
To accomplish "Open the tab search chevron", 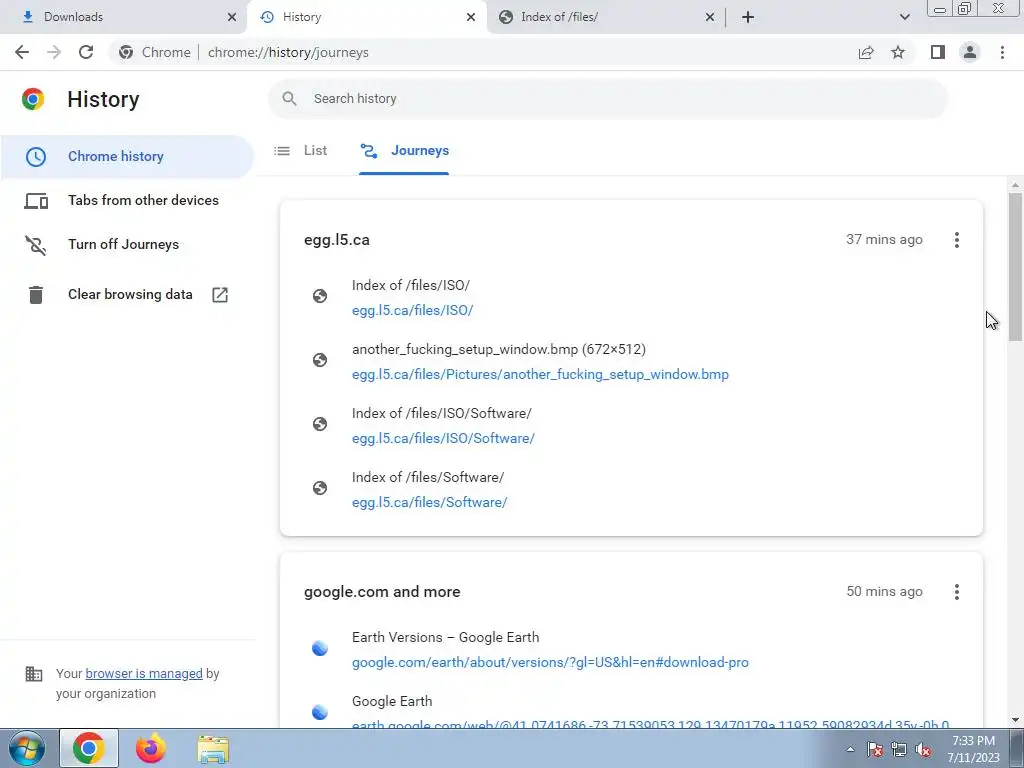I will 904,17.
